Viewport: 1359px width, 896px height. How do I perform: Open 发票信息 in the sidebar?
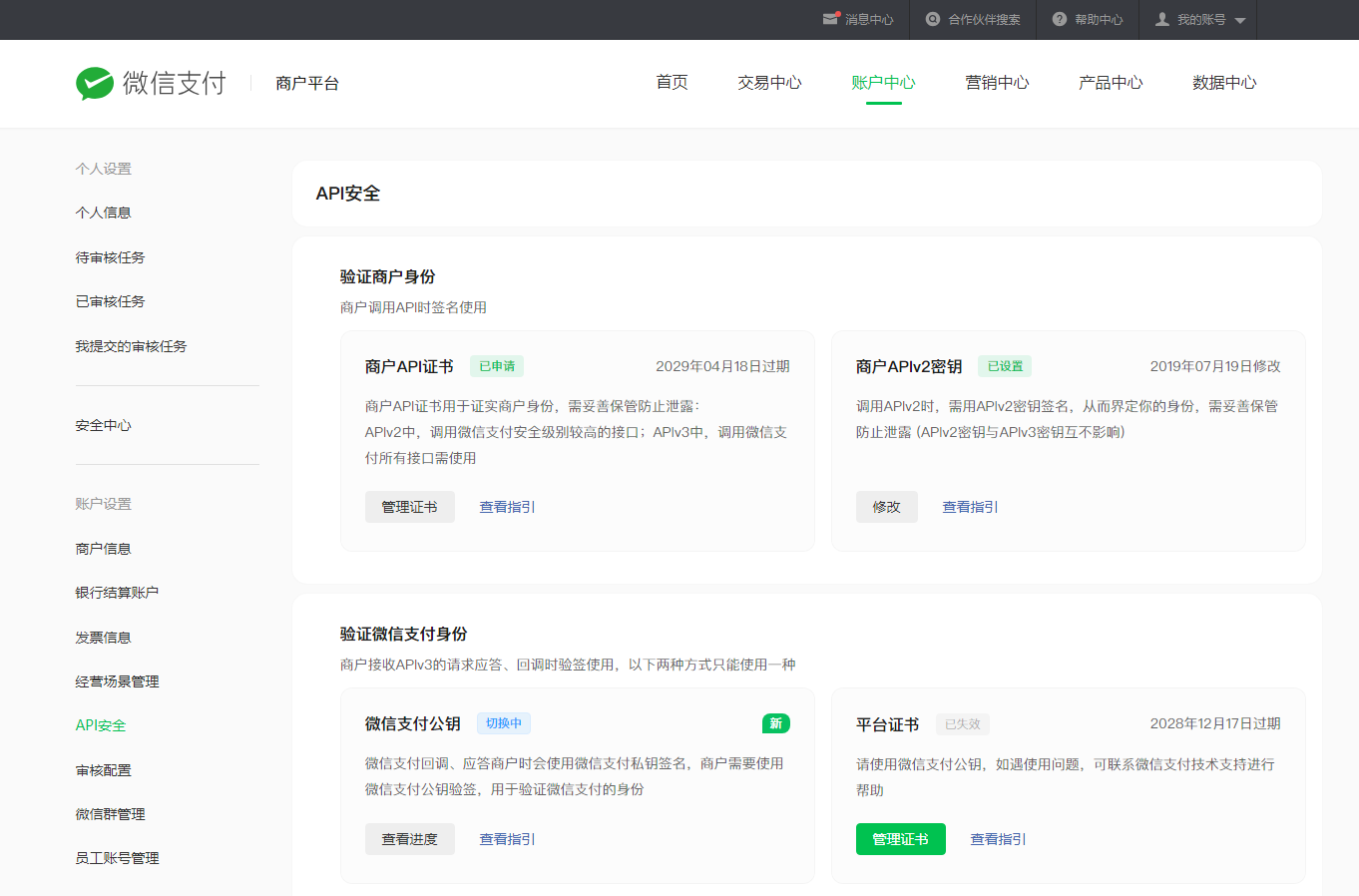(x=104, y=638)
